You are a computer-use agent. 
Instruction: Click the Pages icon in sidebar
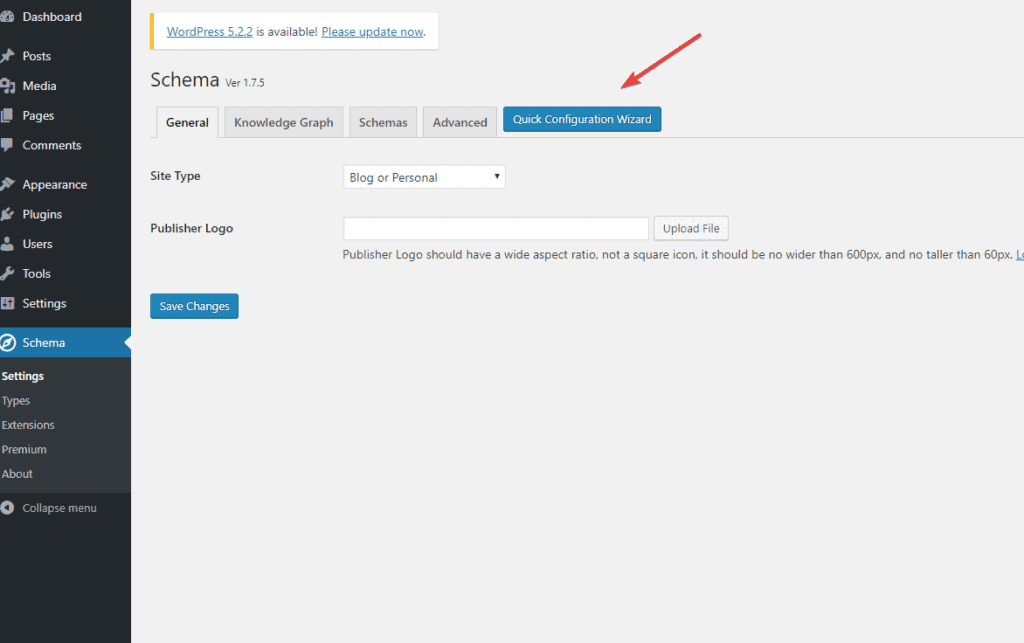coord(7,116)
